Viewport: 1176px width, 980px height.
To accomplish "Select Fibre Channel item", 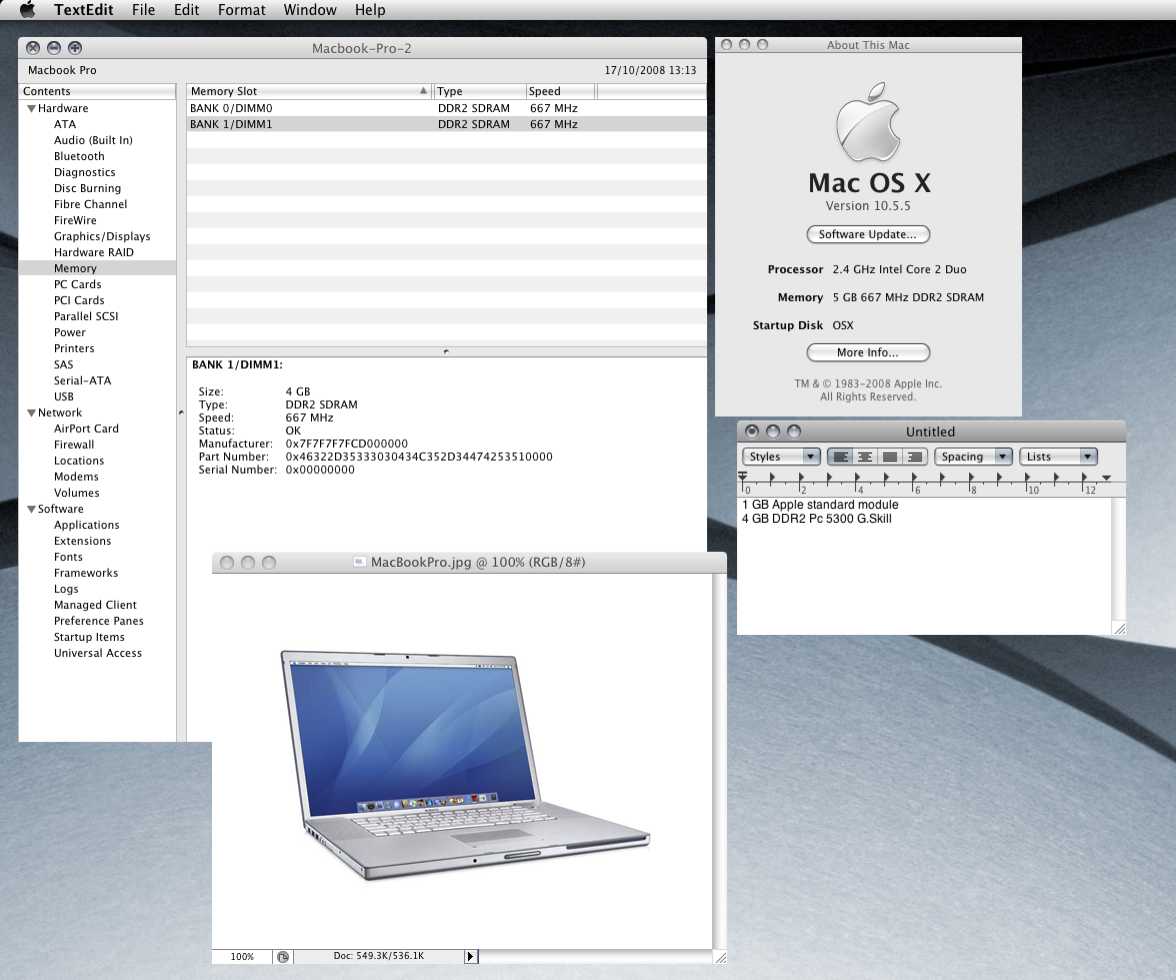I will [90, 204].
